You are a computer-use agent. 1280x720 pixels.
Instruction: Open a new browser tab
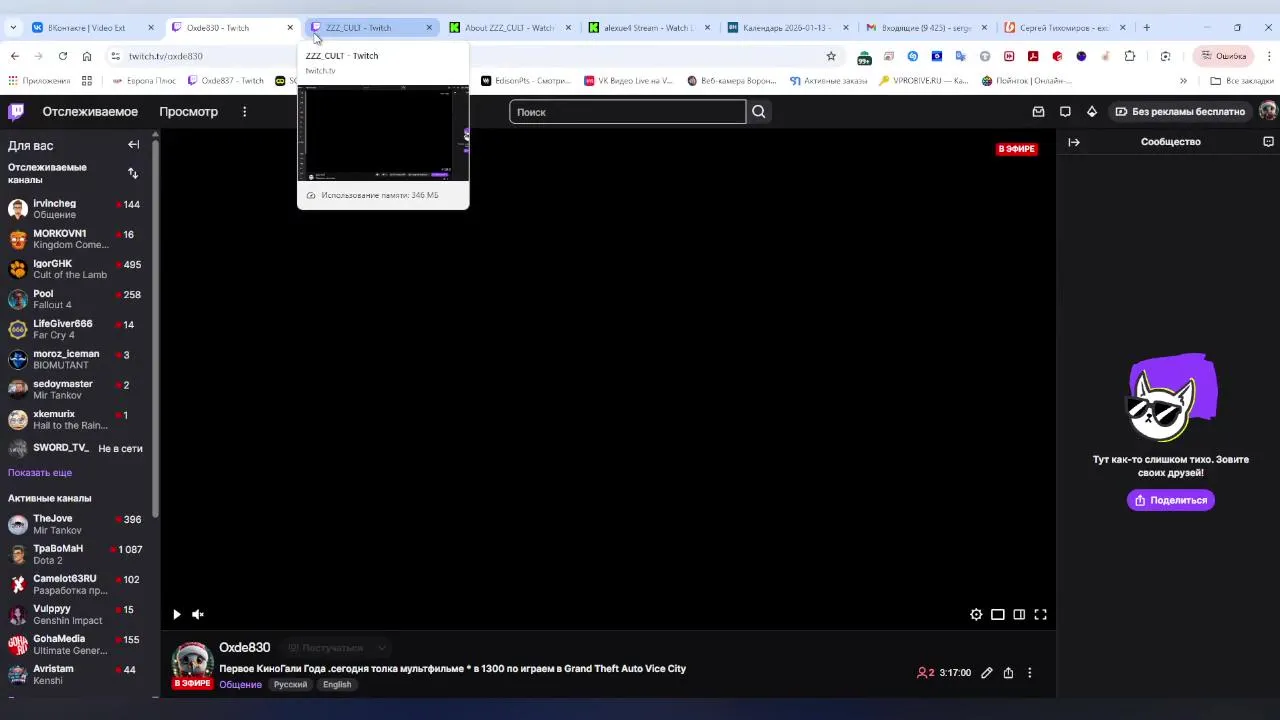tap(1147, 28)
